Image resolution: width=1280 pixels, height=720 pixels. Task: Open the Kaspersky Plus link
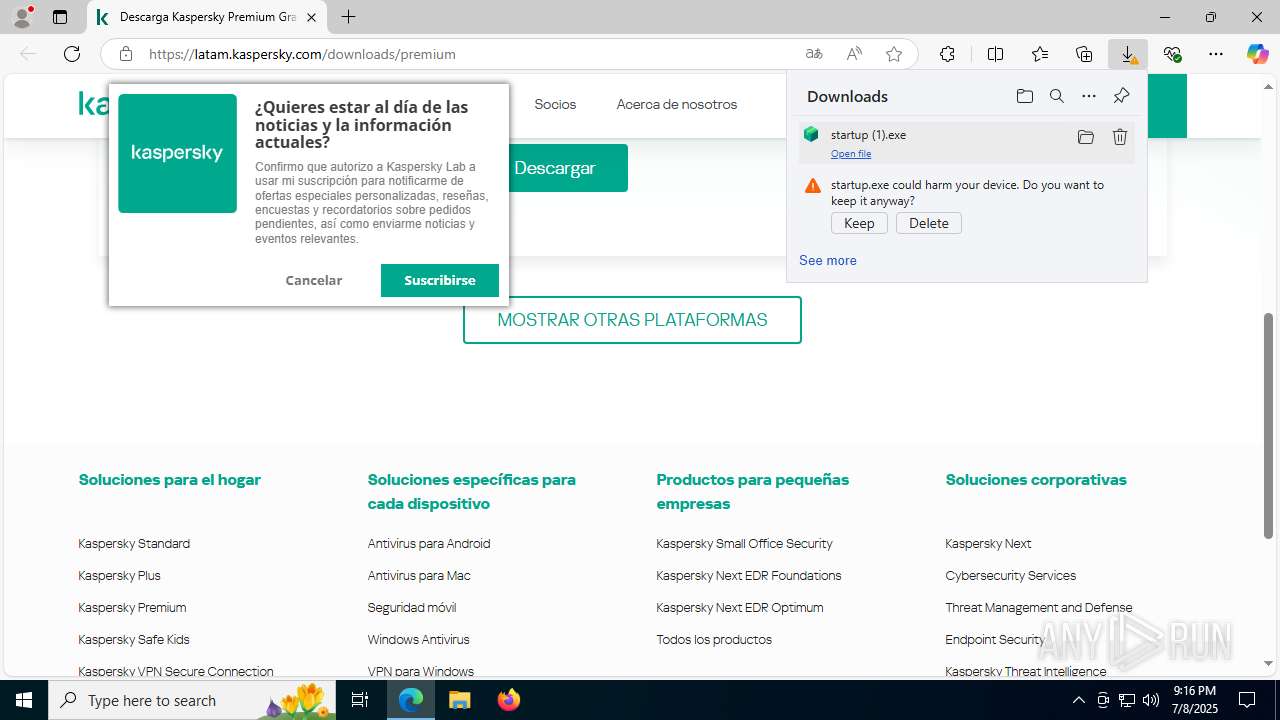(x=119, y=576)
